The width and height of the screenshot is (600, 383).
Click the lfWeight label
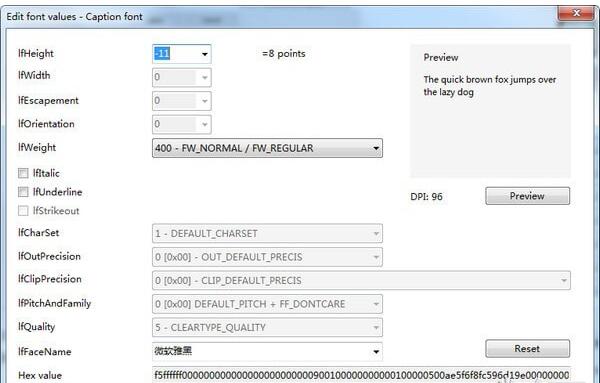point(37,148)
